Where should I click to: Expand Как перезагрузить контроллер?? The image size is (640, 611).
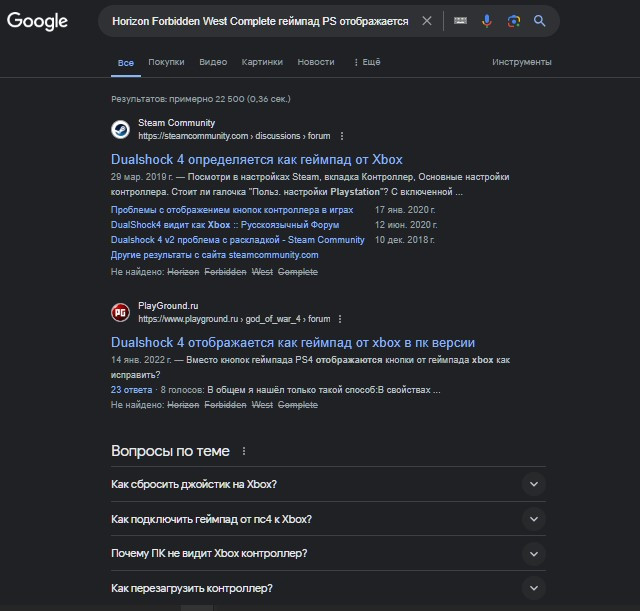click(x=328, y=588)
